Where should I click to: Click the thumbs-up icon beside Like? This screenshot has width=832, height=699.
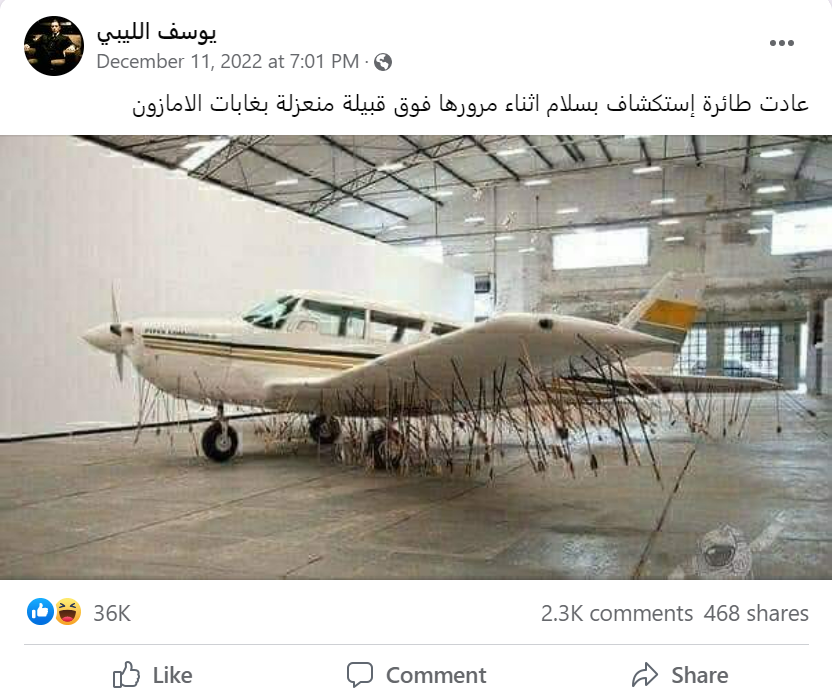[x=126, y=675]
